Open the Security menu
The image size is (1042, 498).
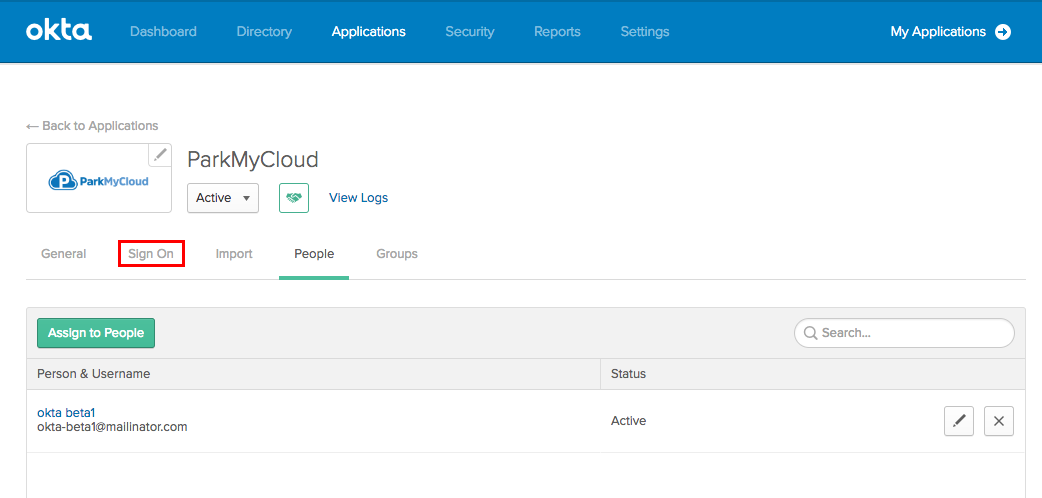click(x=470, y=32)
